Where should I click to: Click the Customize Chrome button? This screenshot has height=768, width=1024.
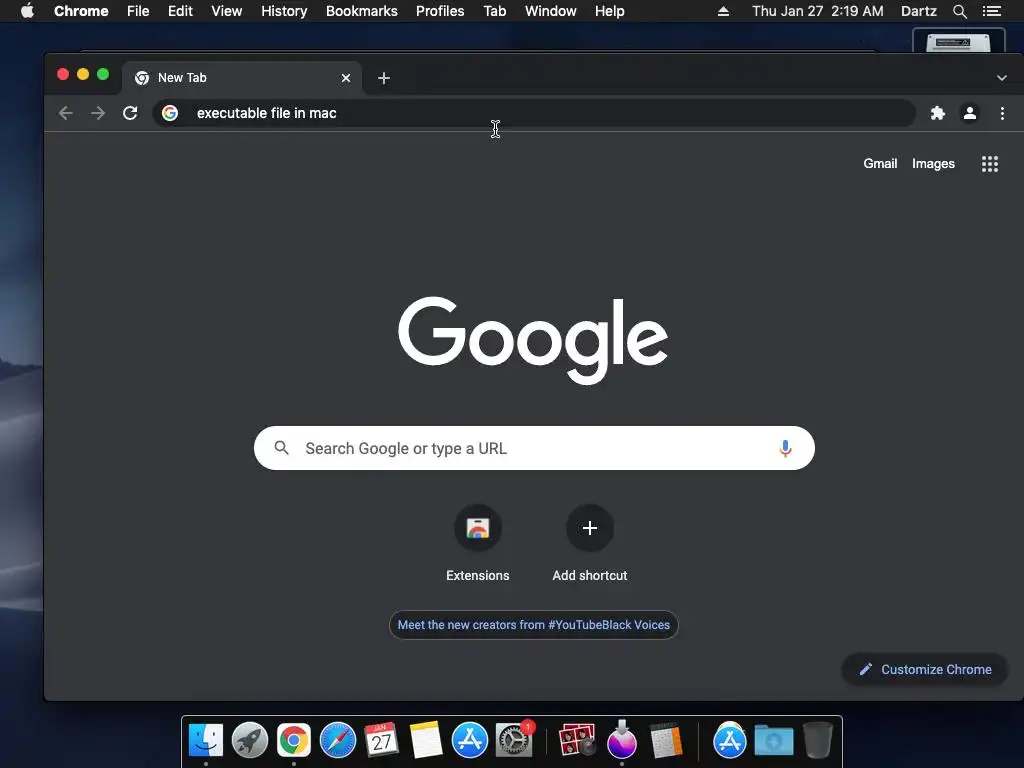coord(925,669)
